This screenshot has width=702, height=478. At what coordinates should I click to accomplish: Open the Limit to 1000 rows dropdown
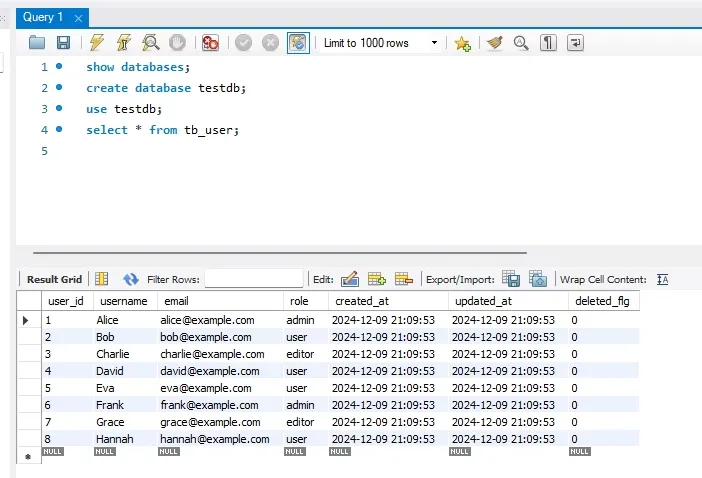[x=381, y=43]
